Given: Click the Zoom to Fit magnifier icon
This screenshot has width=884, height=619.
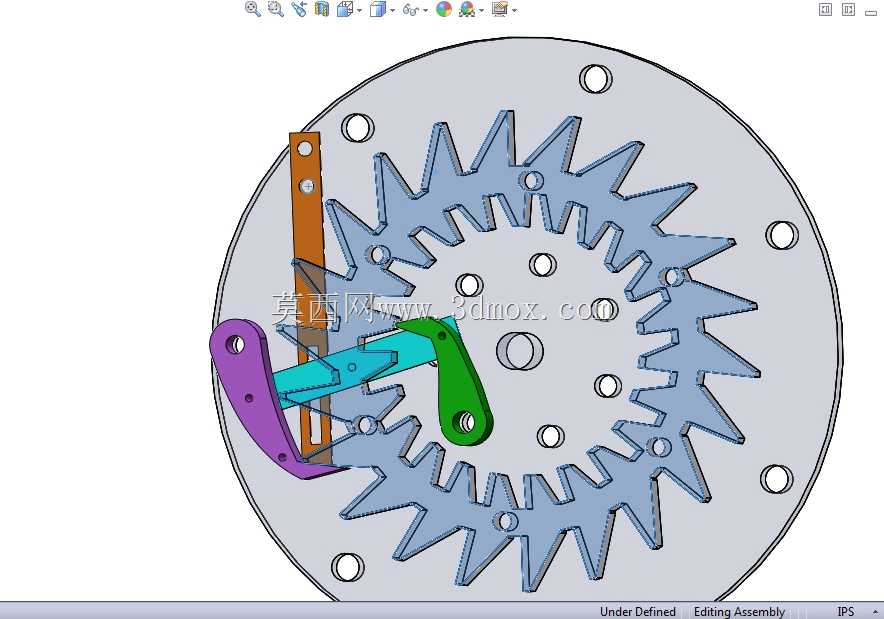Looking at the screenshot, I should point(253,9).
